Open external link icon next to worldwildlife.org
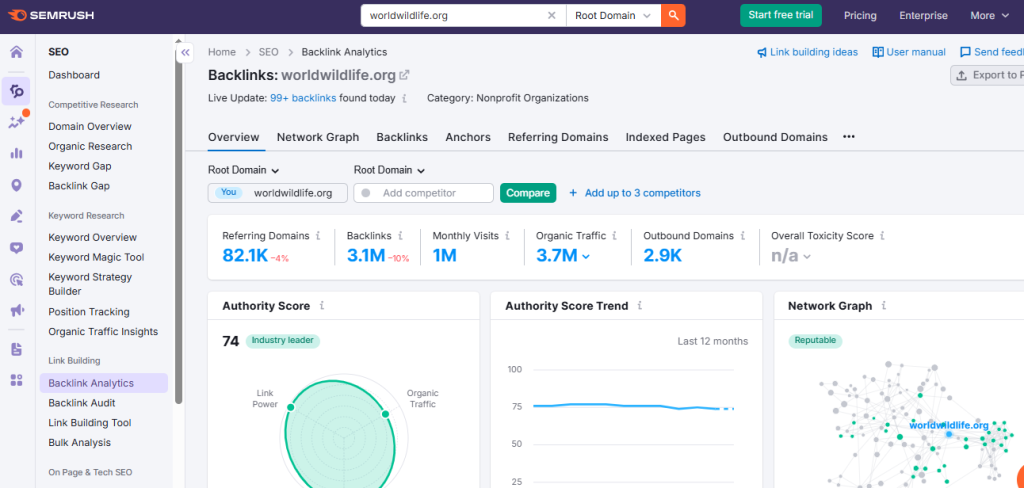This screenshot has width=1024, height=488. (x=404, y=75)
